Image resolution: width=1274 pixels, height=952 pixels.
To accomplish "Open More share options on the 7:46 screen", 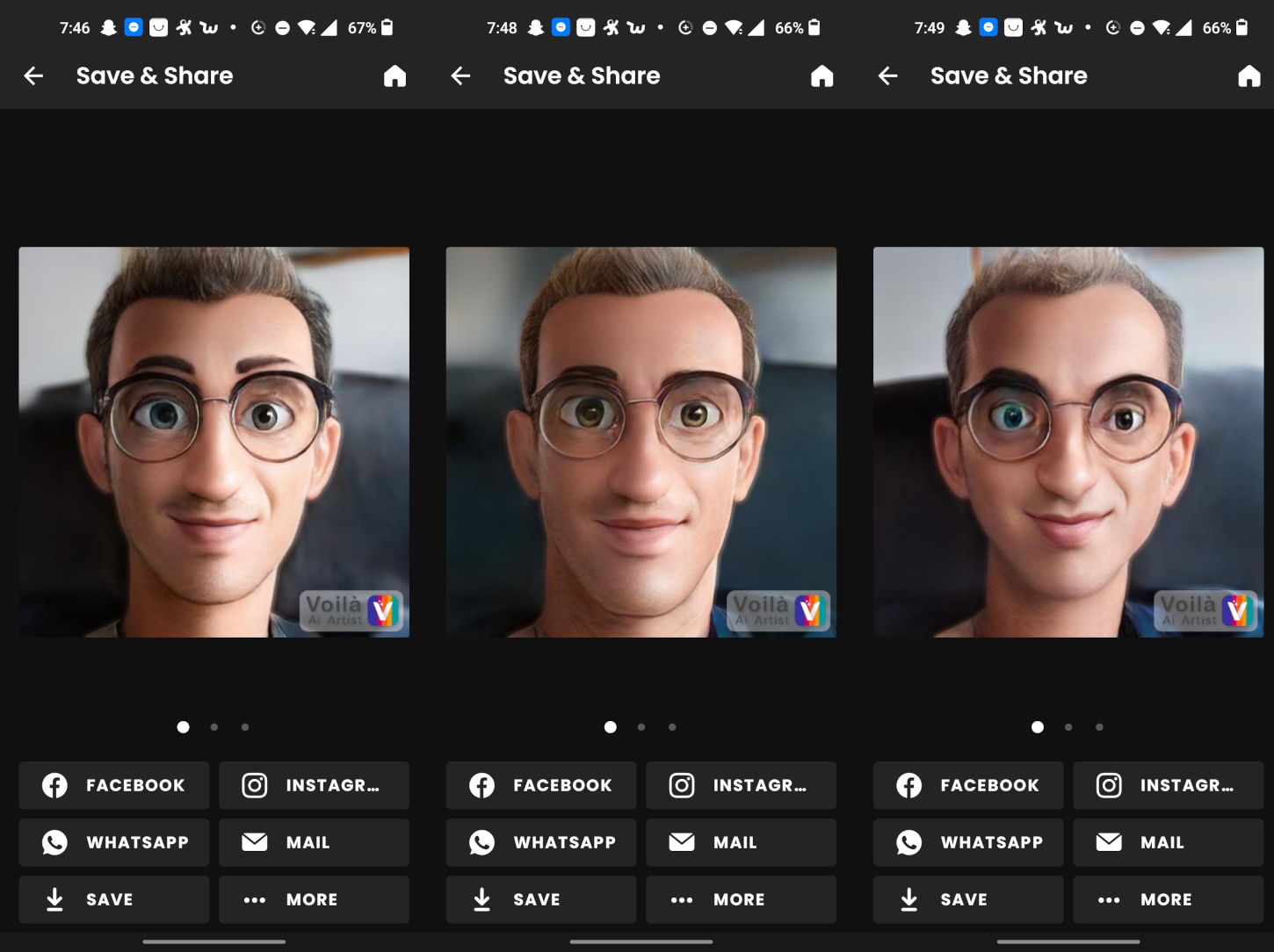I will pyautogui.click(x=314, y=899).
